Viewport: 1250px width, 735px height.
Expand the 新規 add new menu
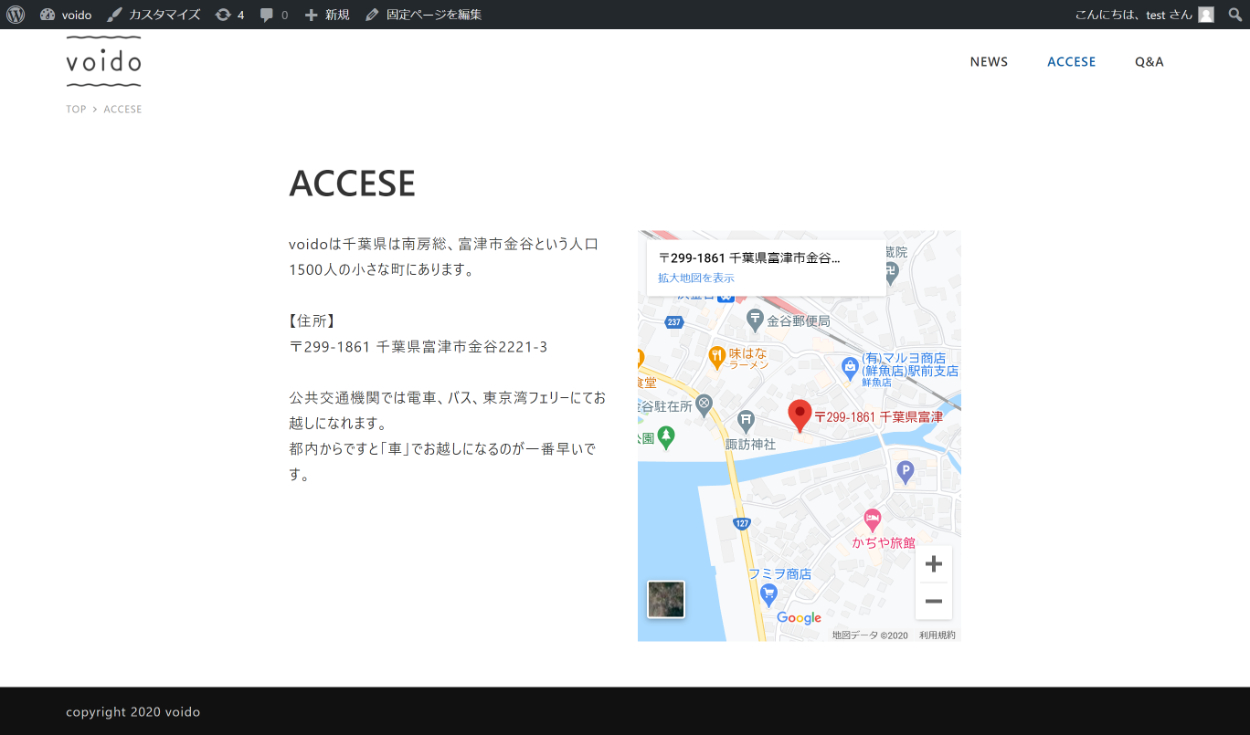(327, 15)
